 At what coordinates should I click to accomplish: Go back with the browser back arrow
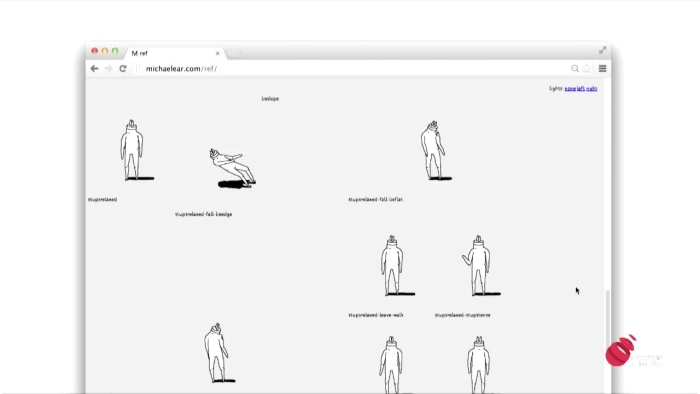point(94,69)
